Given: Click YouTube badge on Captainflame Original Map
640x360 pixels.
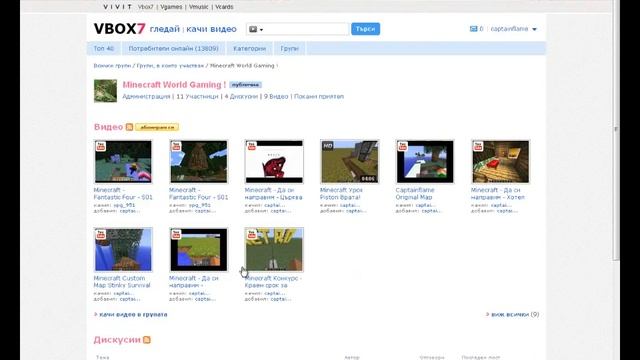Looking at the screenshot, I should pos(402,146).
